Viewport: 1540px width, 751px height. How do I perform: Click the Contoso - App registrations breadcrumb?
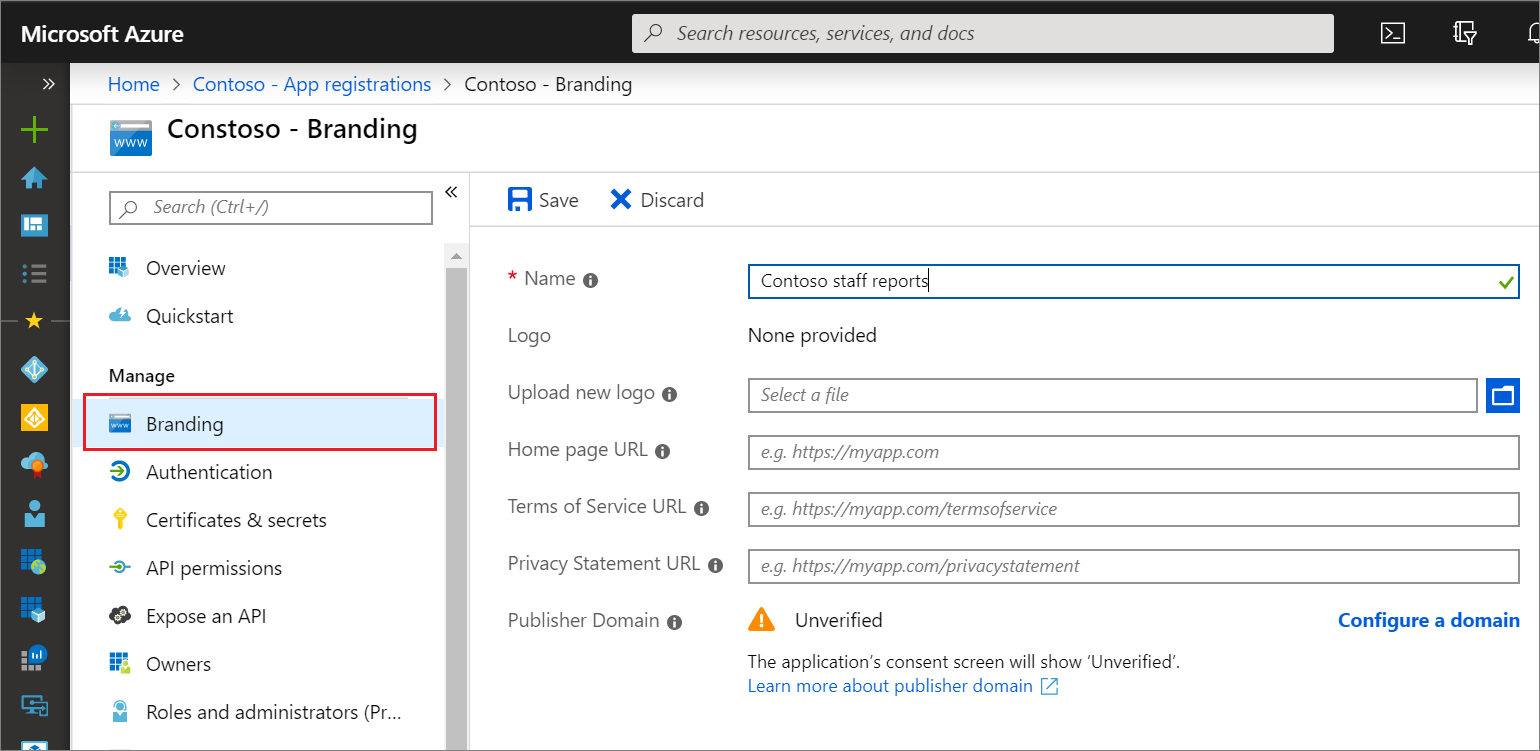click(x=312, y=84)
